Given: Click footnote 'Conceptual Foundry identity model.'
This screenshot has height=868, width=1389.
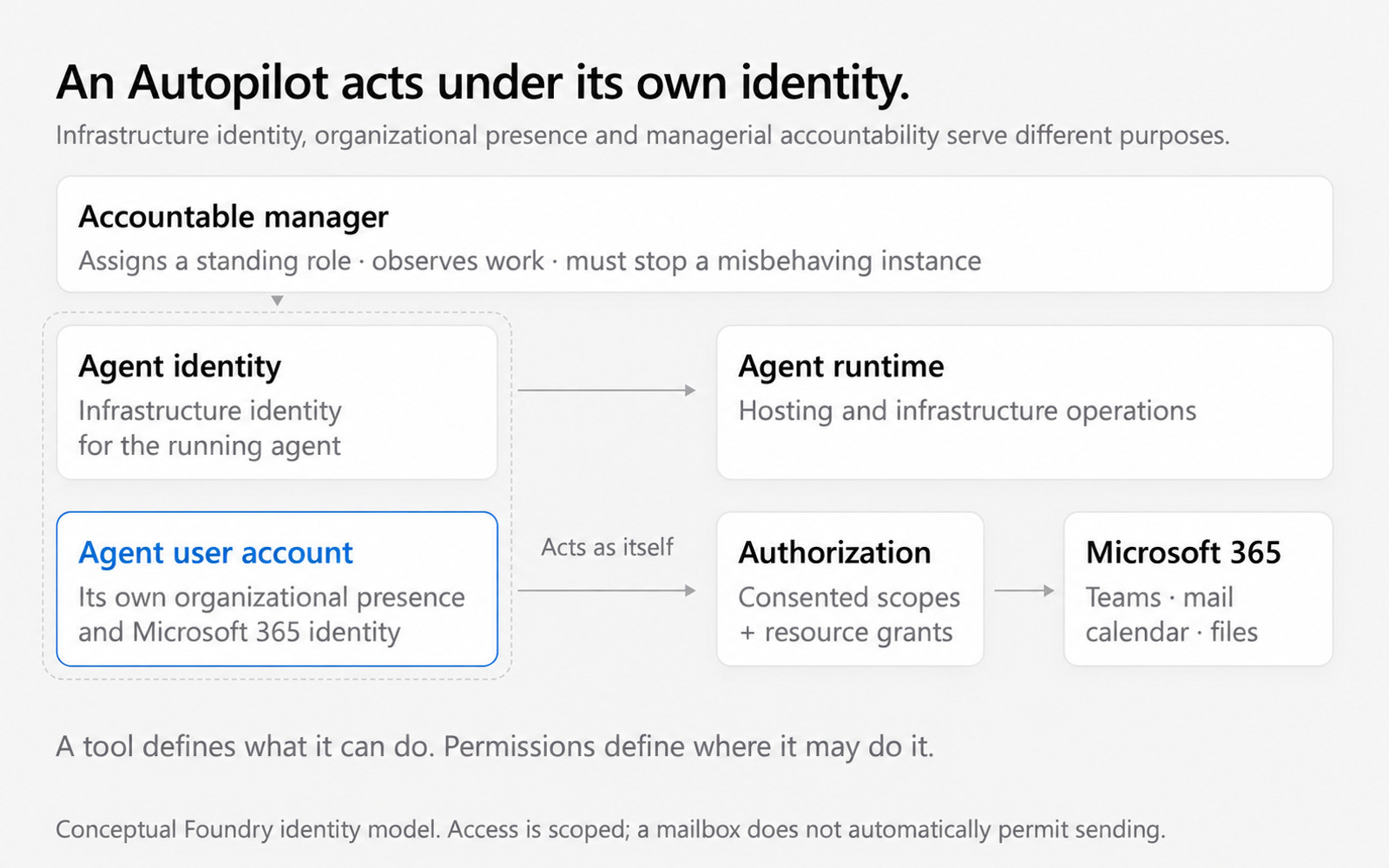Looking at the screenshot, I should 248,830.
